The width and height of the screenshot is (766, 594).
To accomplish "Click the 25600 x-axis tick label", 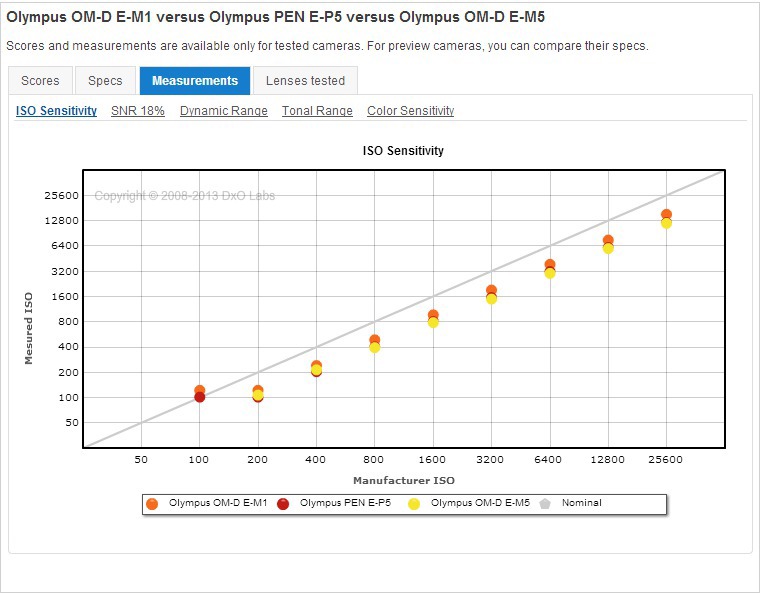I will (x=665, y=459).
